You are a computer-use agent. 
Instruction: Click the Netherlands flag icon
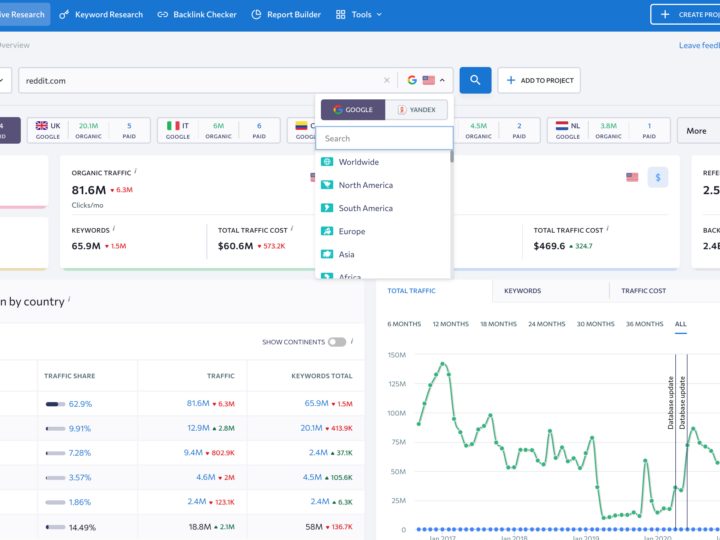click(x=562, y=125)
